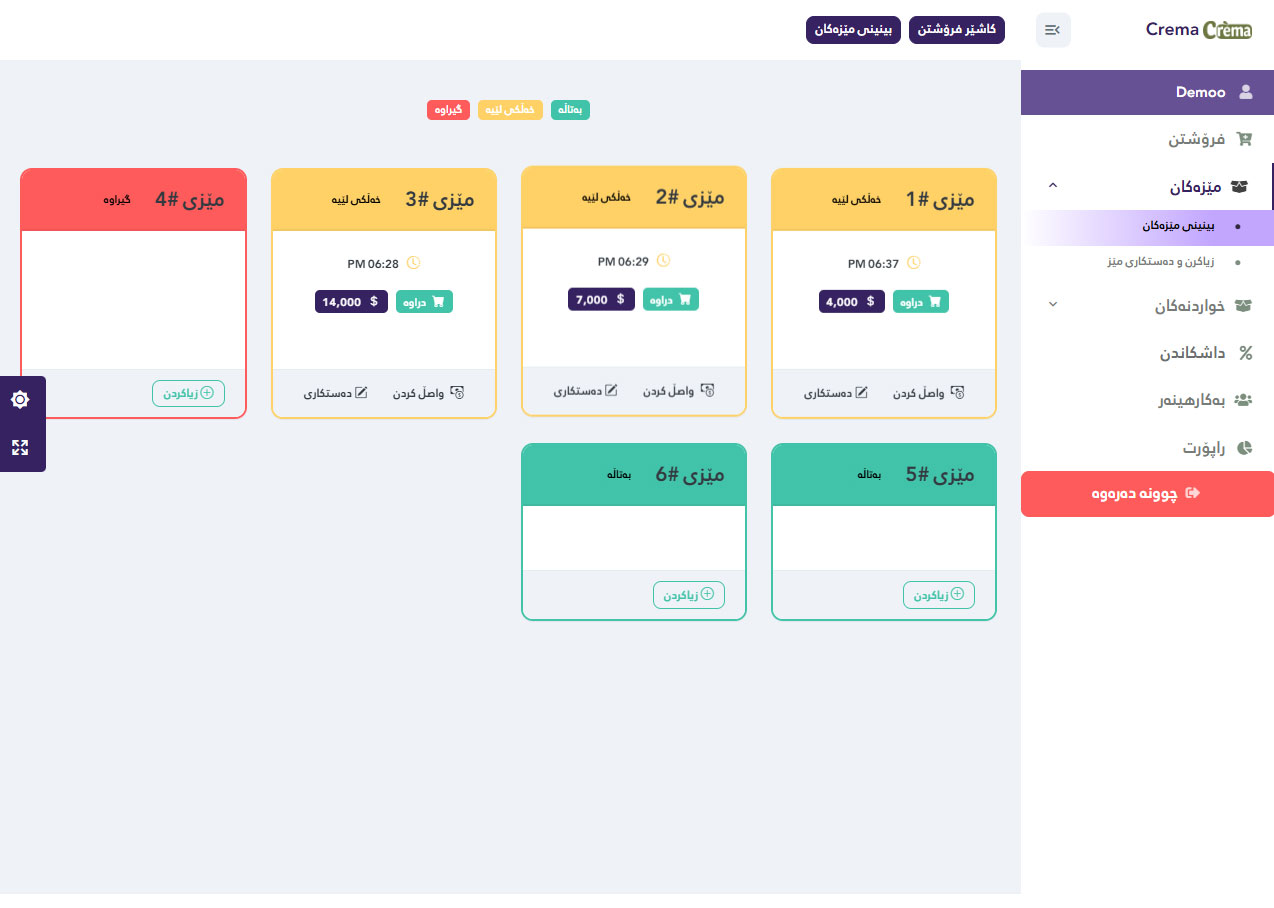Click زیاکردن on table #5
Image resolution: width=1274 pixels, height=908 pixels.
(x=938, y=595)
